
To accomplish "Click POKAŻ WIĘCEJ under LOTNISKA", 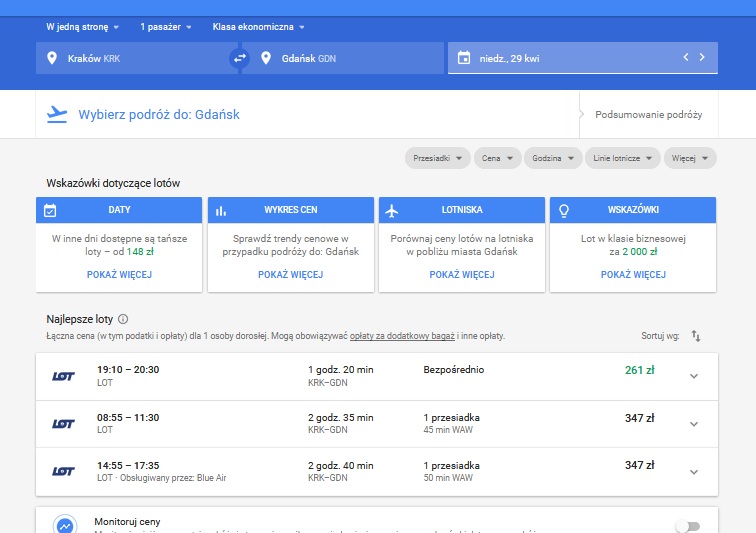I will coord(462,274).
